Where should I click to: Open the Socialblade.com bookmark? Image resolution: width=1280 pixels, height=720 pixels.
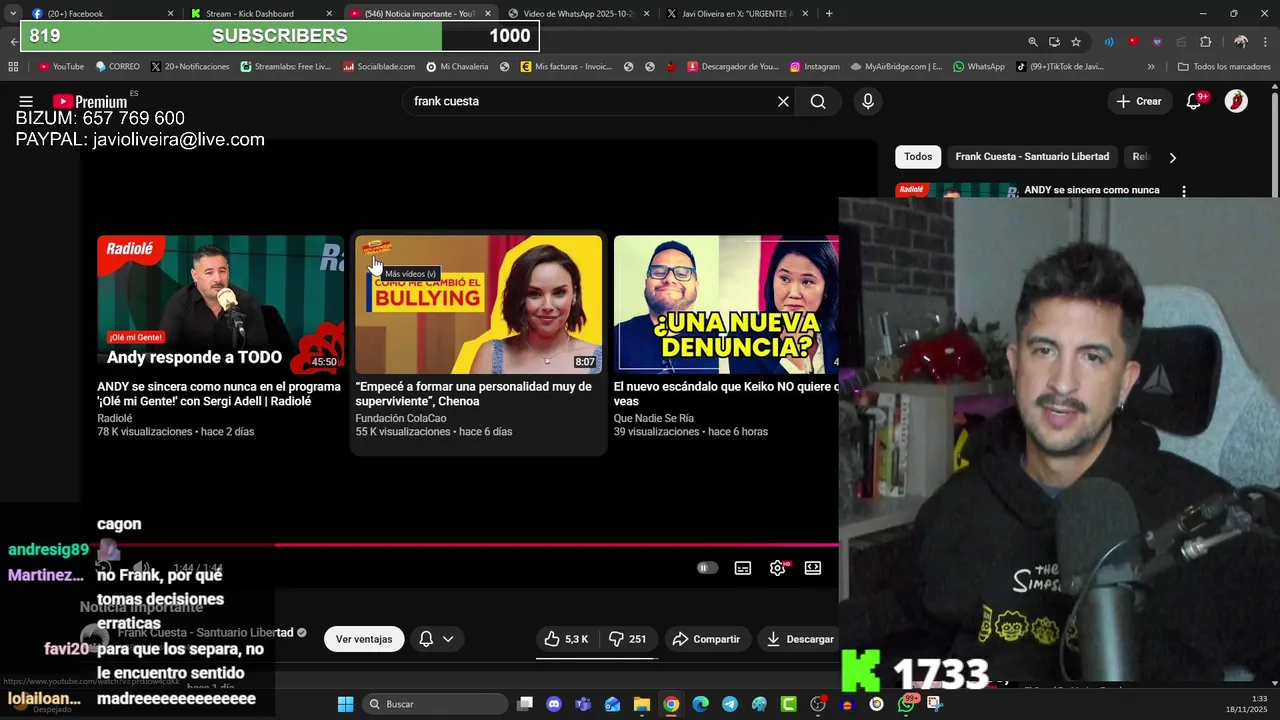point(379,67)
